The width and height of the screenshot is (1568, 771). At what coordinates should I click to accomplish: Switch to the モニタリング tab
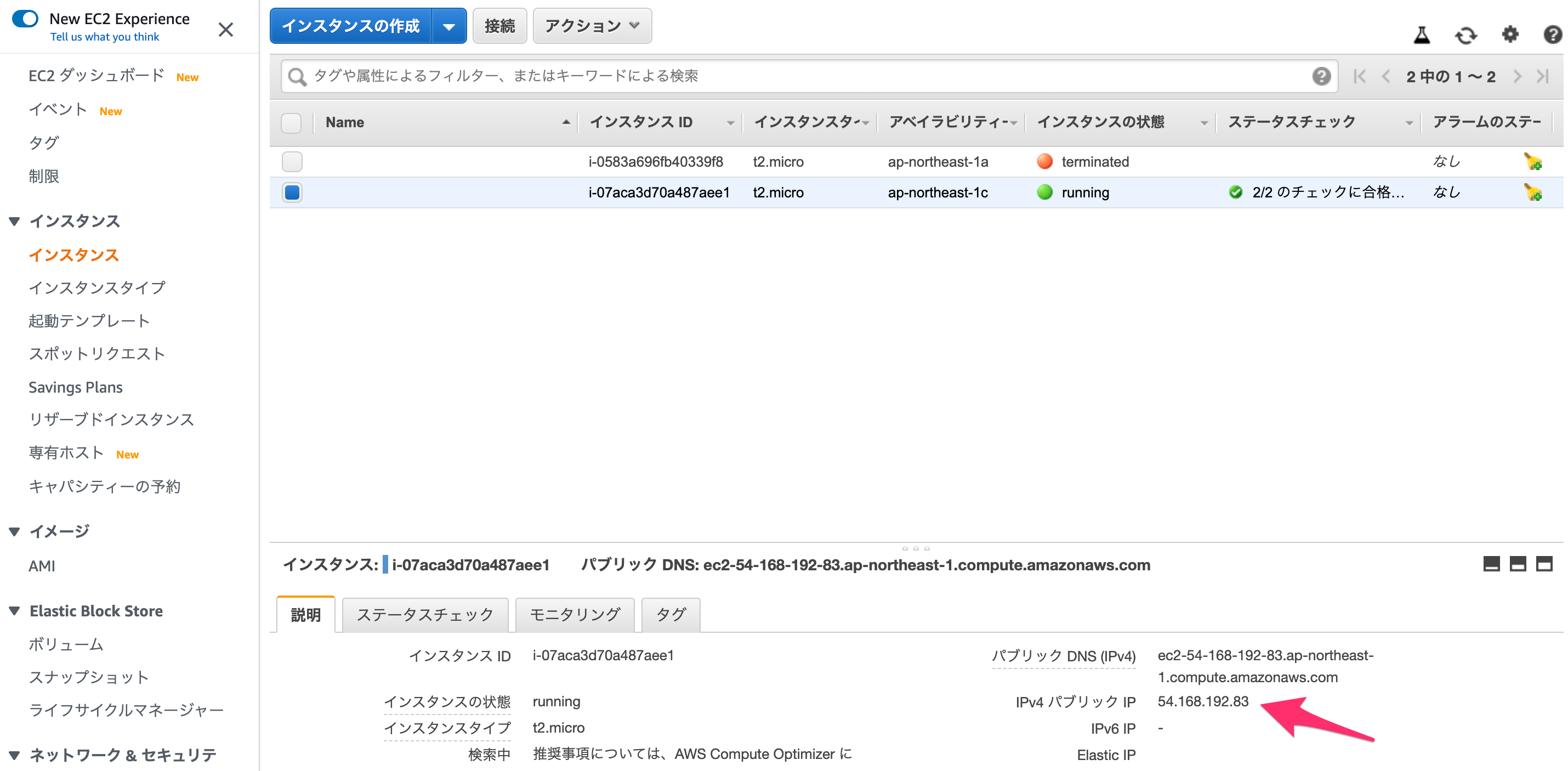coord(575,615)
